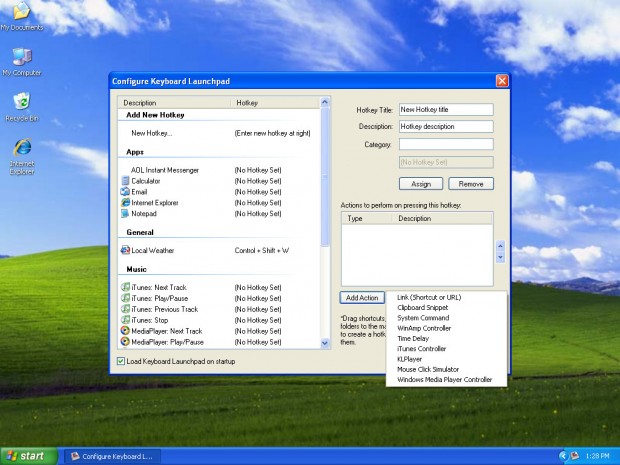Viewport: 620px width, 465px height.
Task: Select My Documents desktop icon
Action: 22,16
